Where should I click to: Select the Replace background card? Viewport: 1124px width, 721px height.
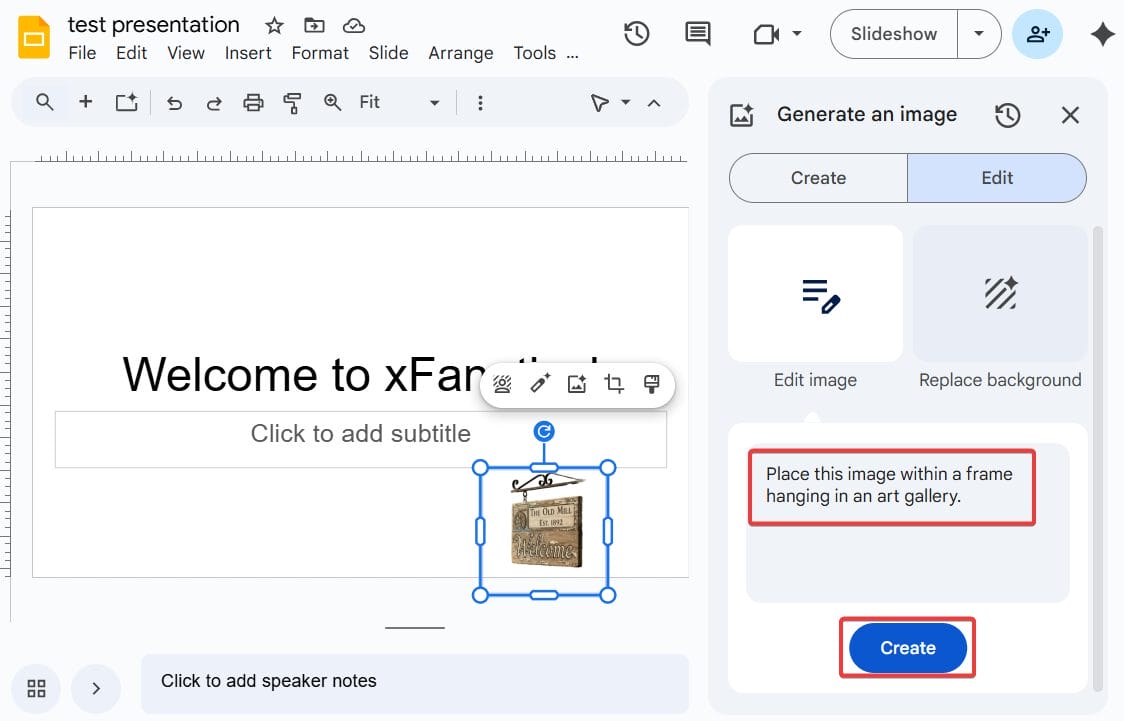click(999, 294)
